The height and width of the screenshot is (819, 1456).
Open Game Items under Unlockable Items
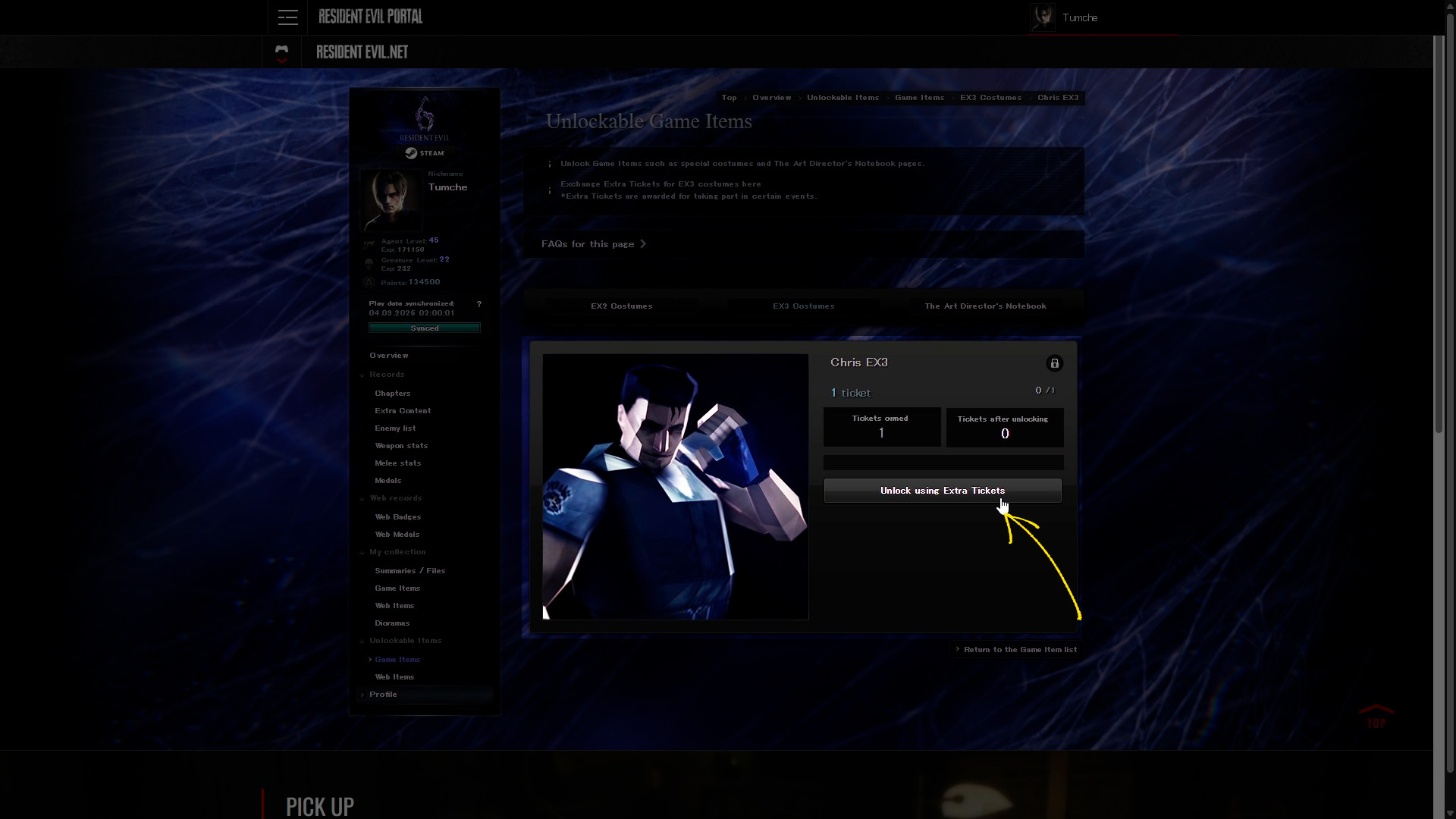point(397,660)
